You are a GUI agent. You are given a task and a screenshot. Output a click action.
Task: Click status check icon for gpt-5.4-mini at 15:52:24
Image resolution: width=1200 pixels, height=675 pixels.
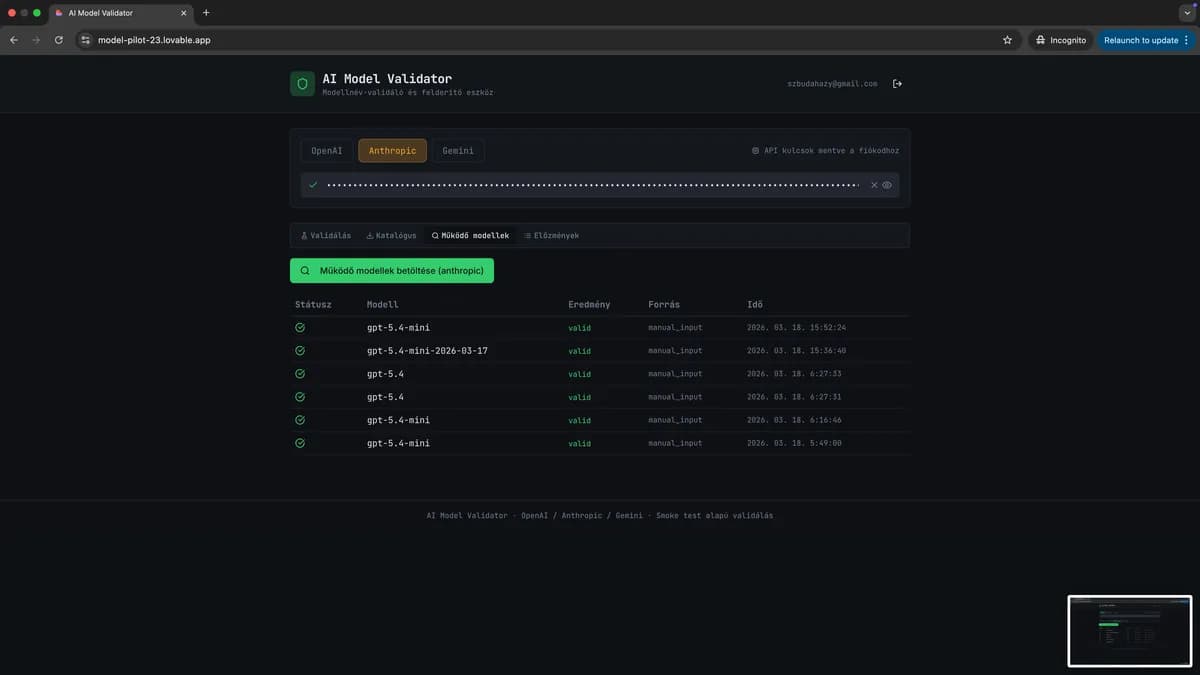point(300,328)
